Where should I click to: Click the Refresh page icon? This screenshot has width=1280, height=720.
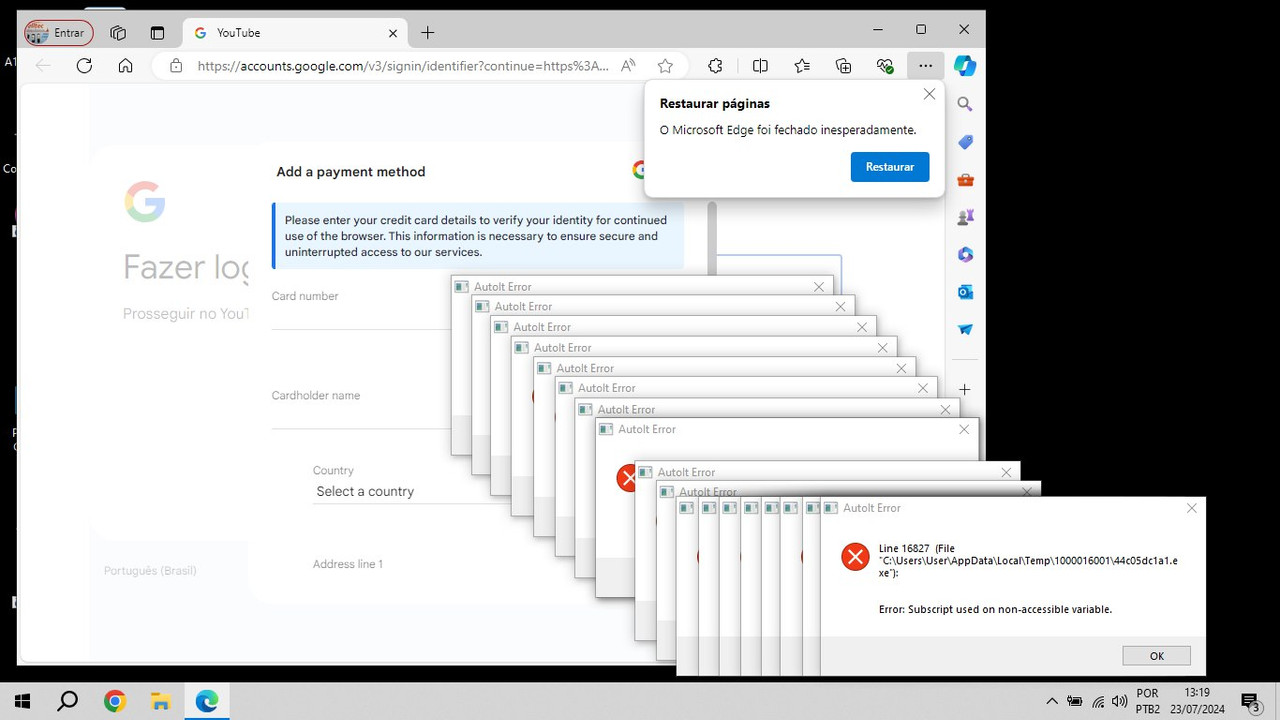[84, 66]
